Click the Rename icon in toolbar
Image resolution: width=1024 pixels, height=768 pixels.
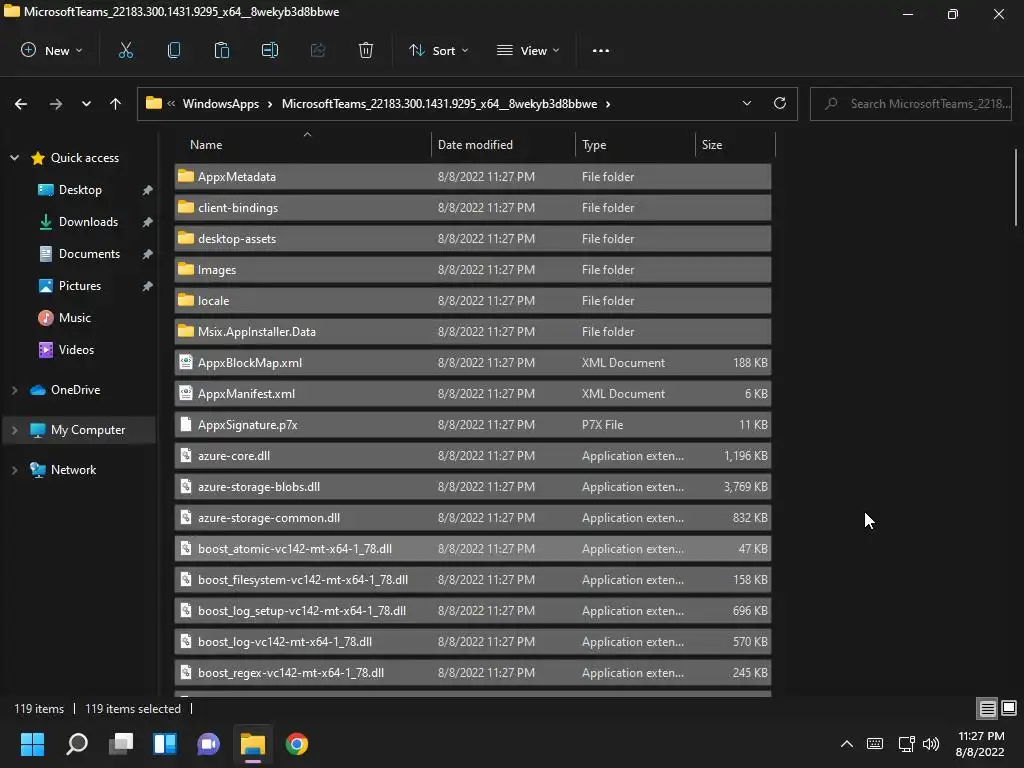pos(270,50)
